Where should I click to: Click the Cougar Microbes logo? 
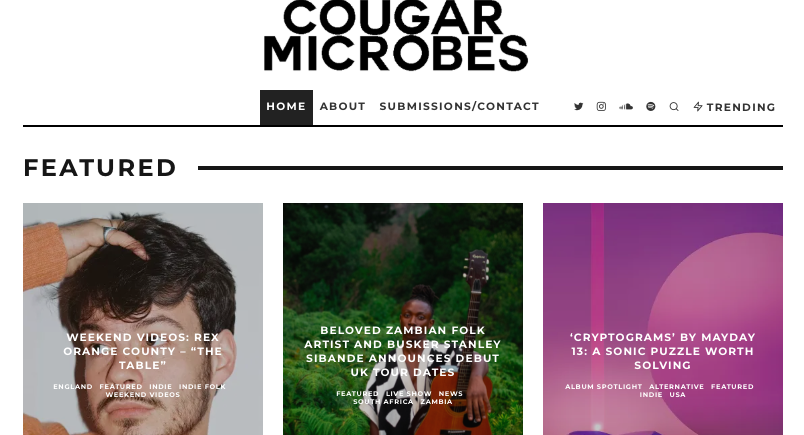coord(395,35)
